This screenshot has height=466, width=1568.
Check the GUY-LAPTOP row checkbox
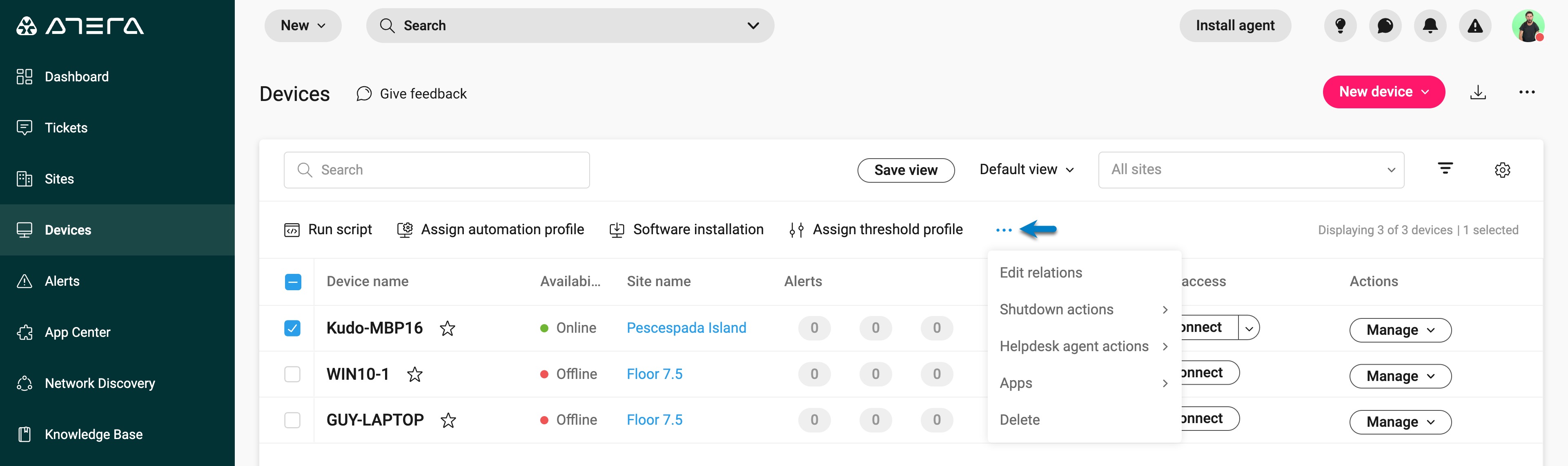pos(292,420)
